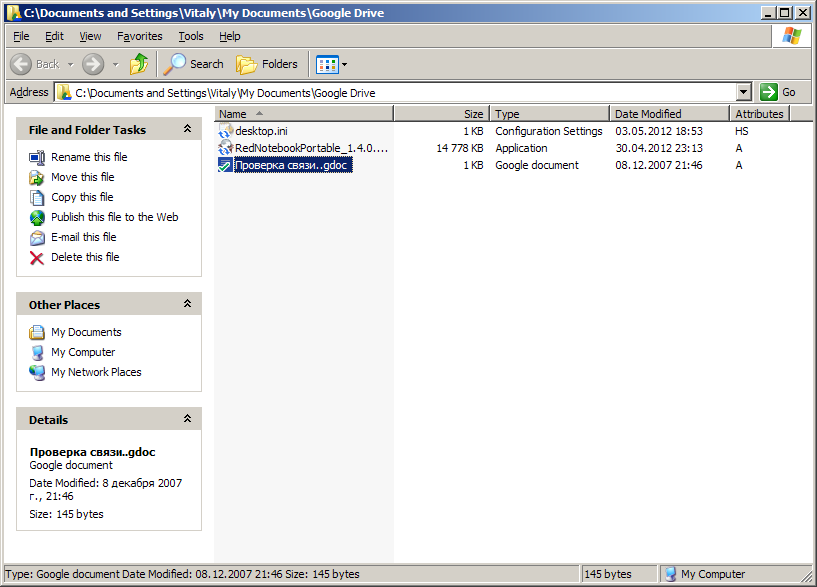Open the Favorites menu
Screen dimensions: 817x587
coord(139,36)
